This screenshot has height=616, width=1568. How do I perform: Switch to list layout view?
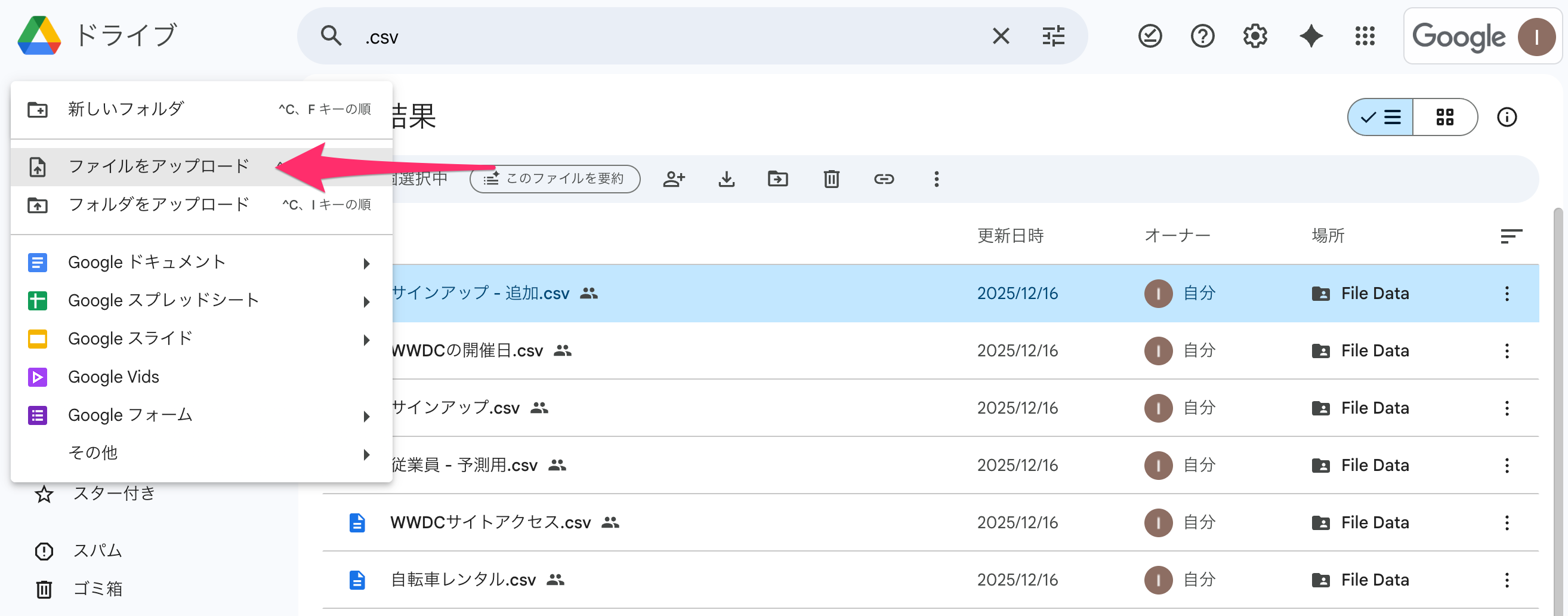pyautogui.click(x=1381, y=117)
